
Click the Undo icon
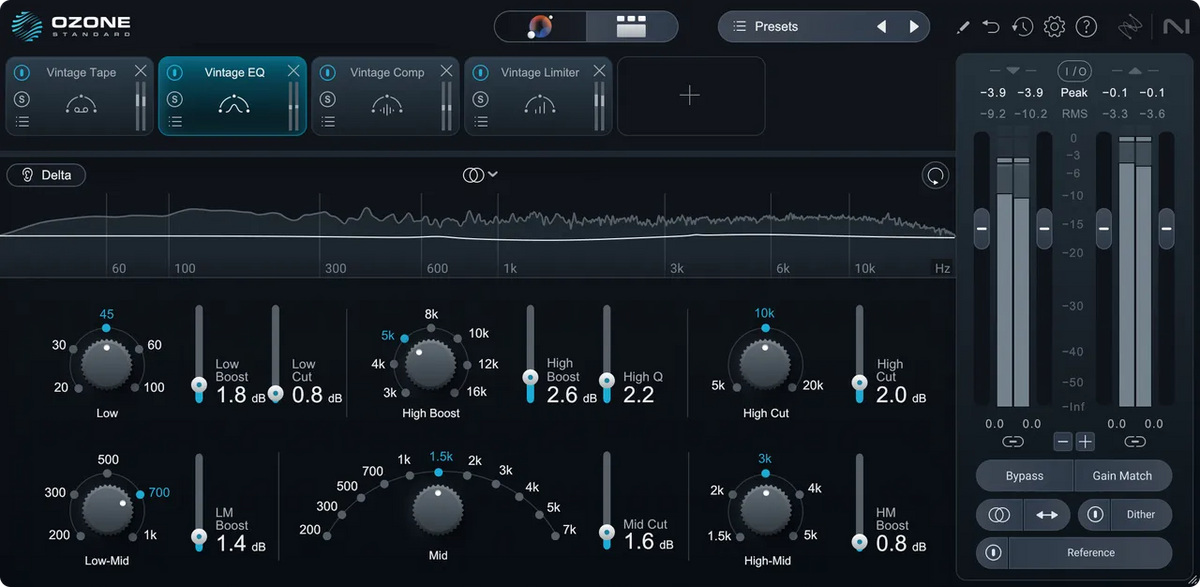(x=991, y=27)
